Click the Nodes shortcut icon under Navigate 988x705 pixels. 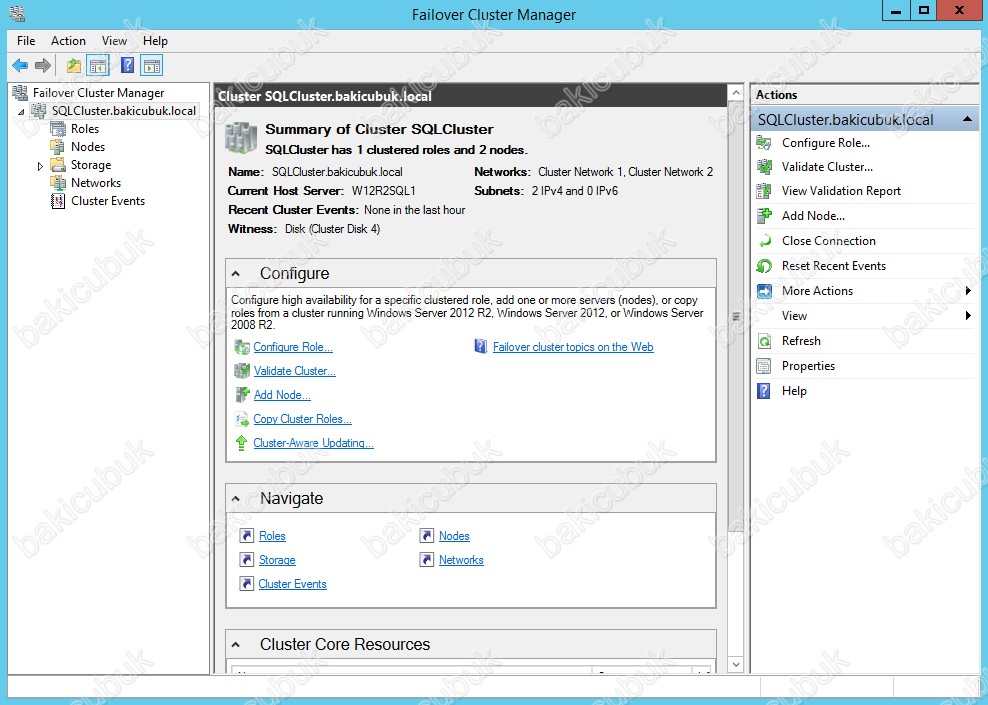pyautogui.click(x=427, y=536)
